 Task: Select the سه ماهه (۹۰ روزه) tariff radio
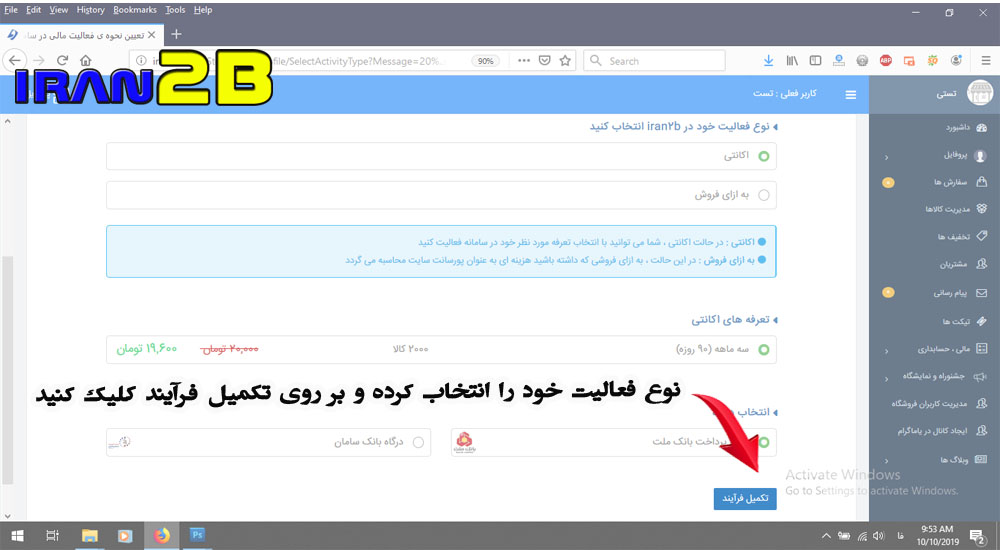coord(763,349)
